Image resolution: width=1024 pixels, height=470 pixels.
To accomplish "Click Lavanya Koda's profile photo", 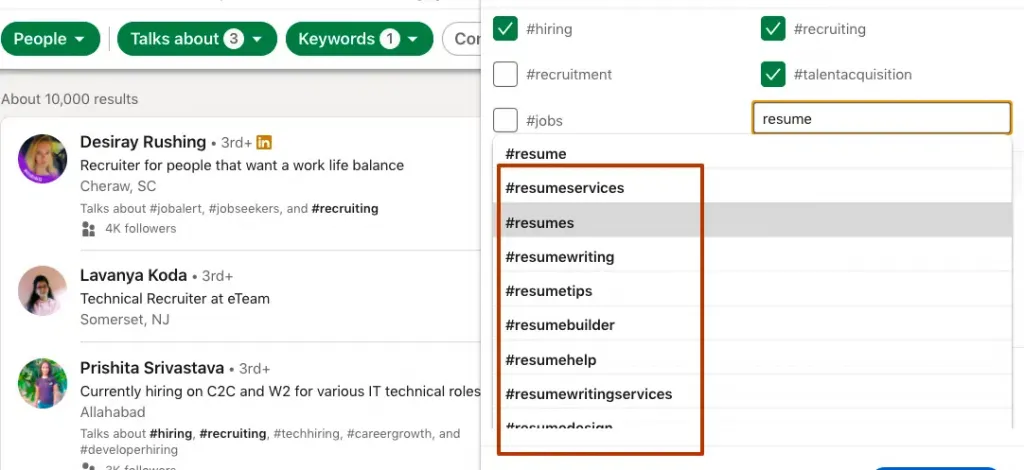I will tap(42, 290).
